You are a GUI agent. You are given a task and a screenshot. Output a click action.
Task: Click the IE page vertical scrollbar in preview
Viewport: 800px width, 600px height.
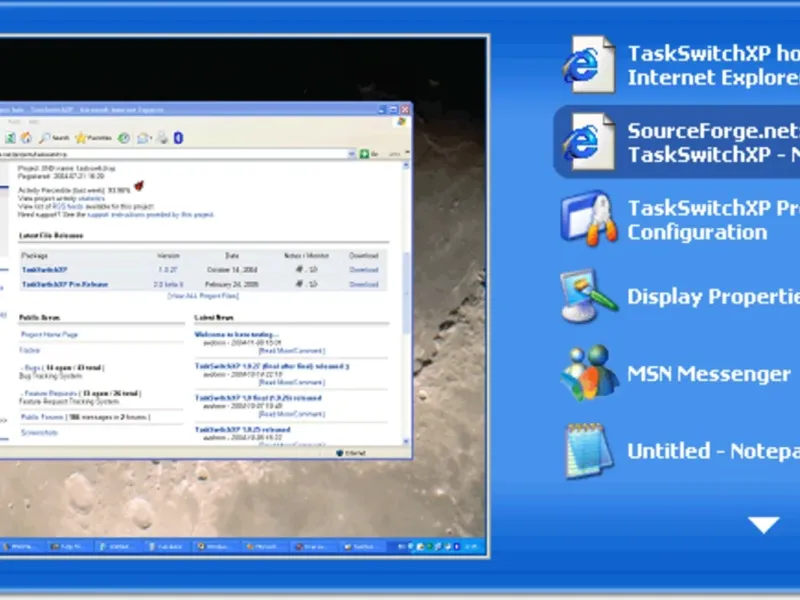pos(407,304)
